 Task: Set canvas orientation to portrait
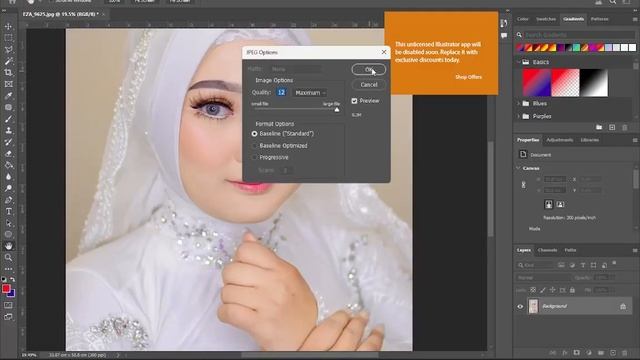[x=549, y=204]
